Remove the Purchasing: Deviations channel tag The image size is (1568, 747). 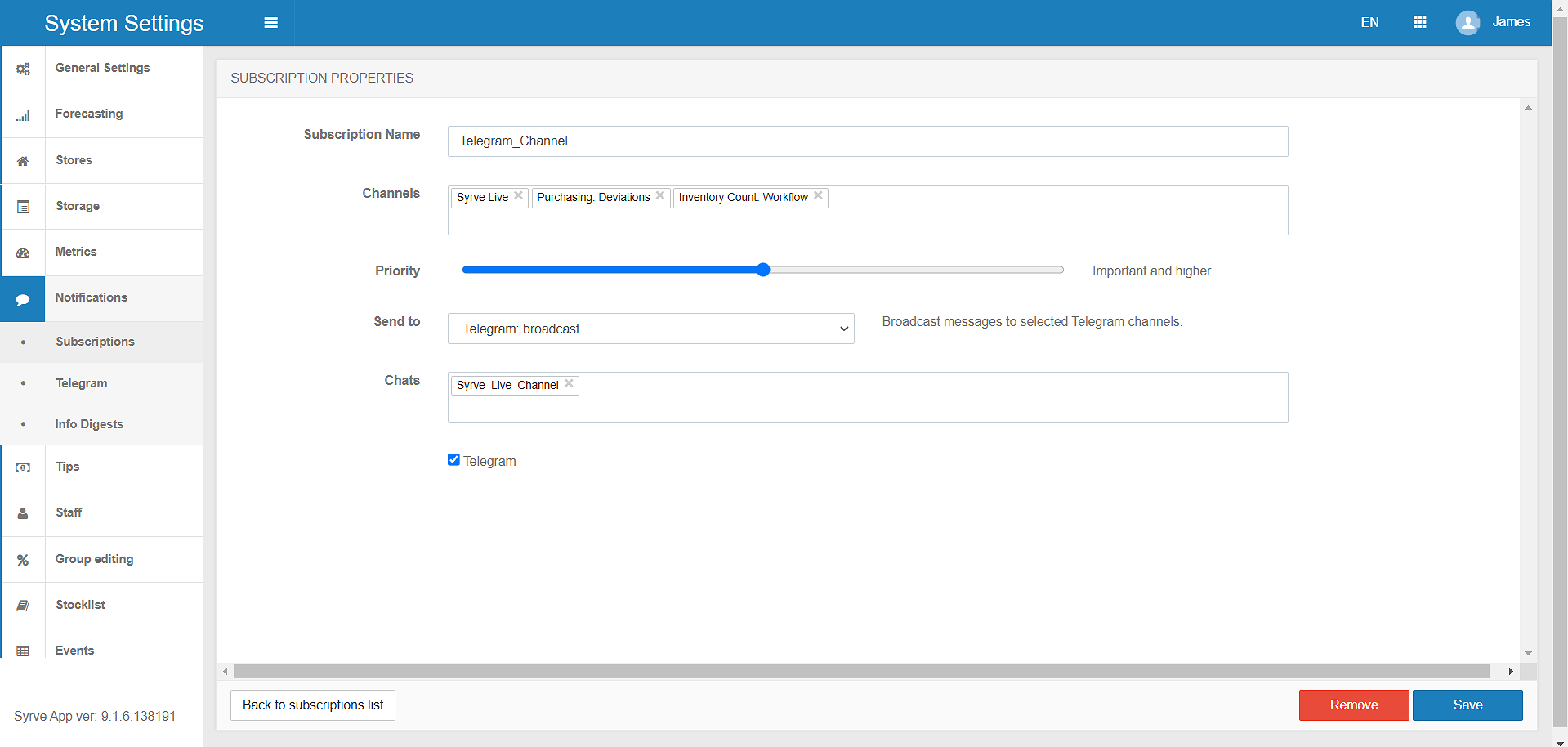pyautogui.click(x=660, y=196)
